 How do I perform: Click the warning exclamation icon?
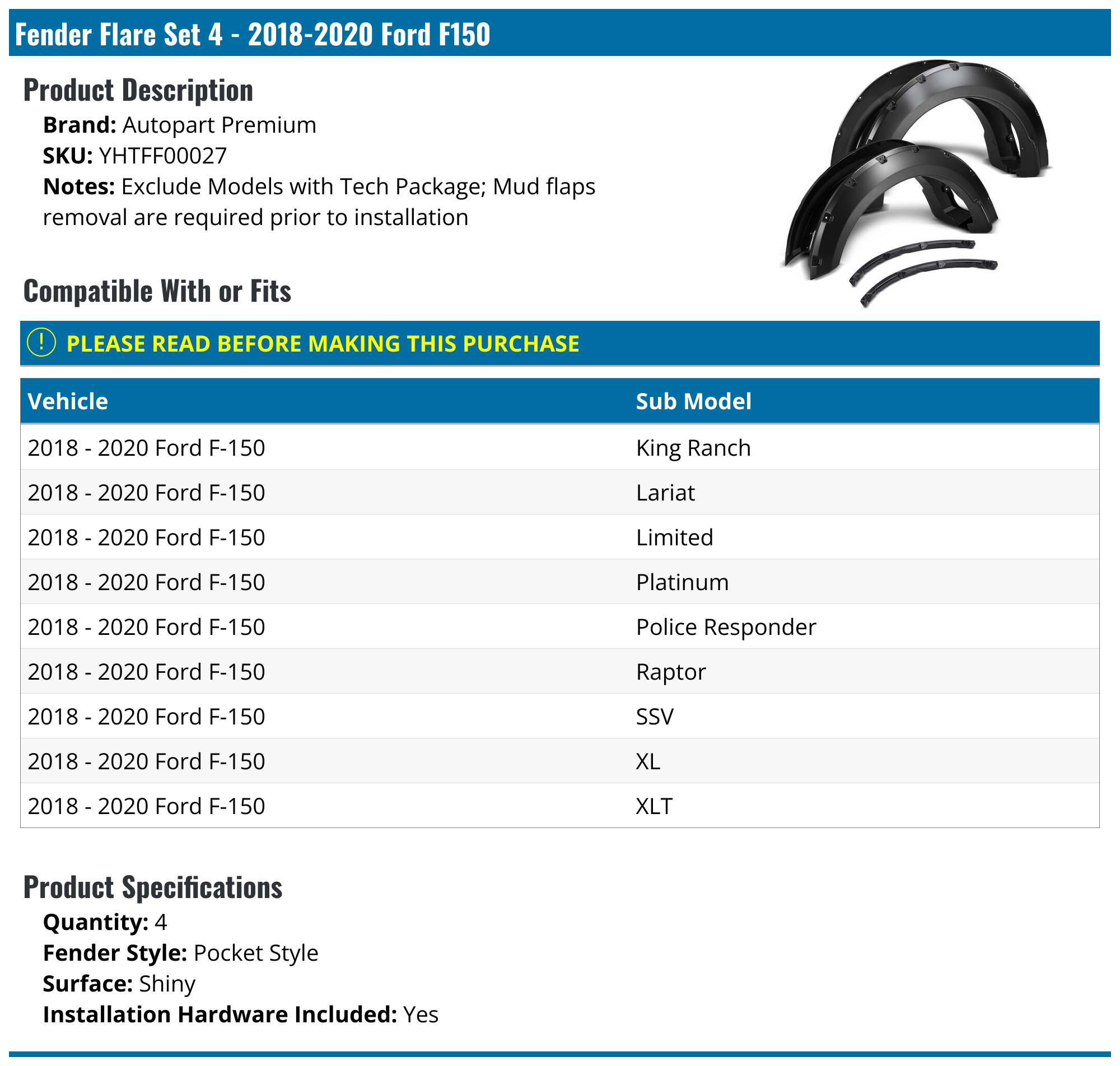41,343
